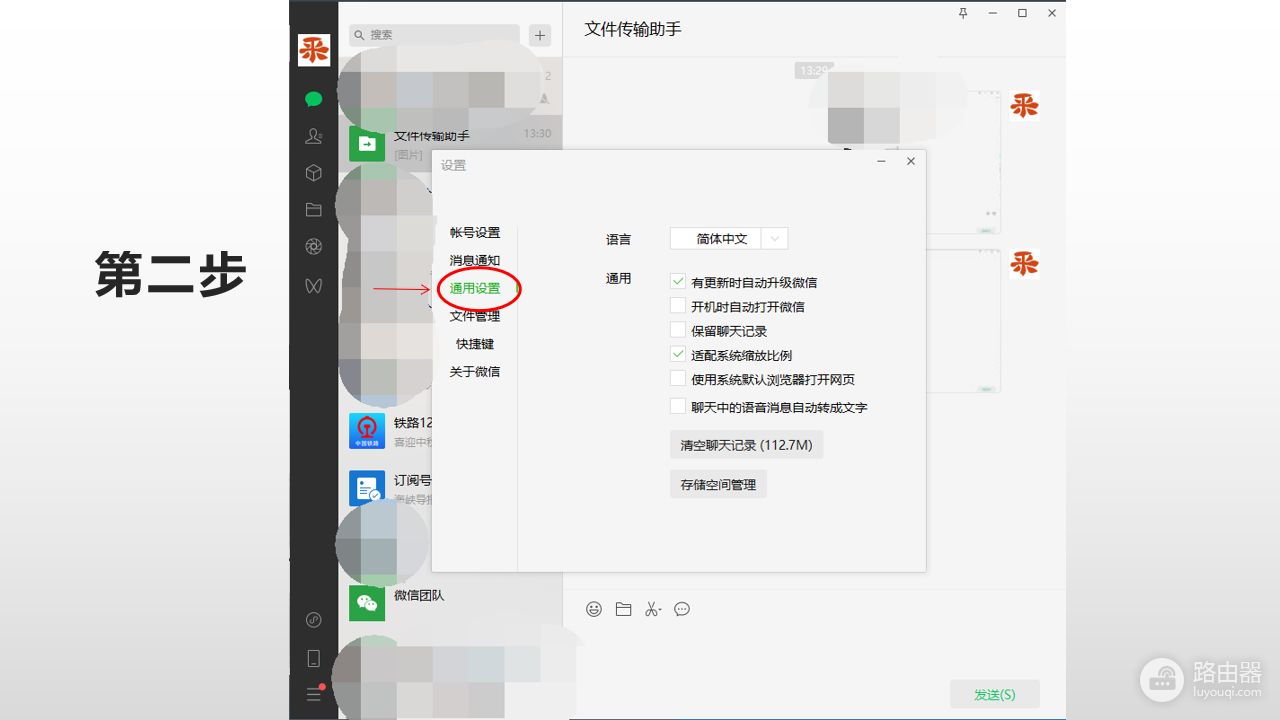1280x720 pixels.
Task: Switch to 帐号设置 settings tab
Action: click(x=475, y=232)
